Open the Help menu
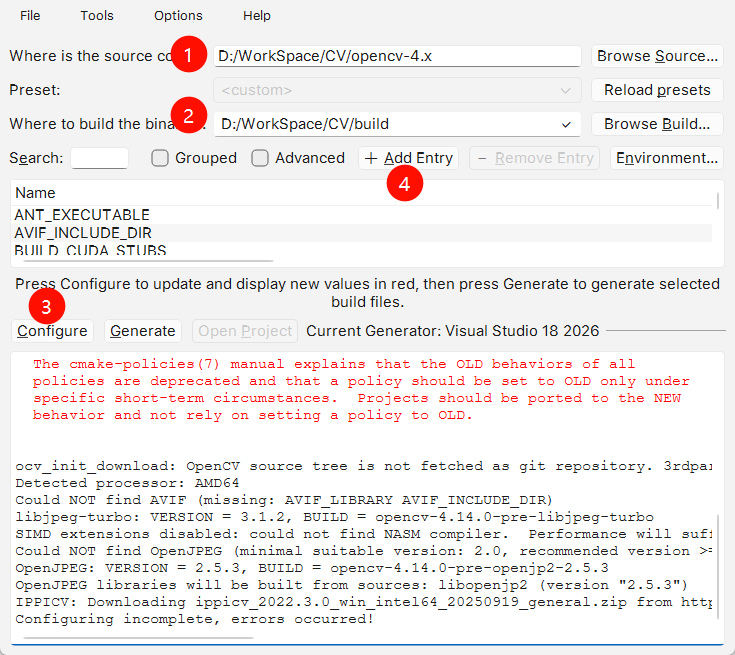 pyautogui.click(x=257, y=15)
